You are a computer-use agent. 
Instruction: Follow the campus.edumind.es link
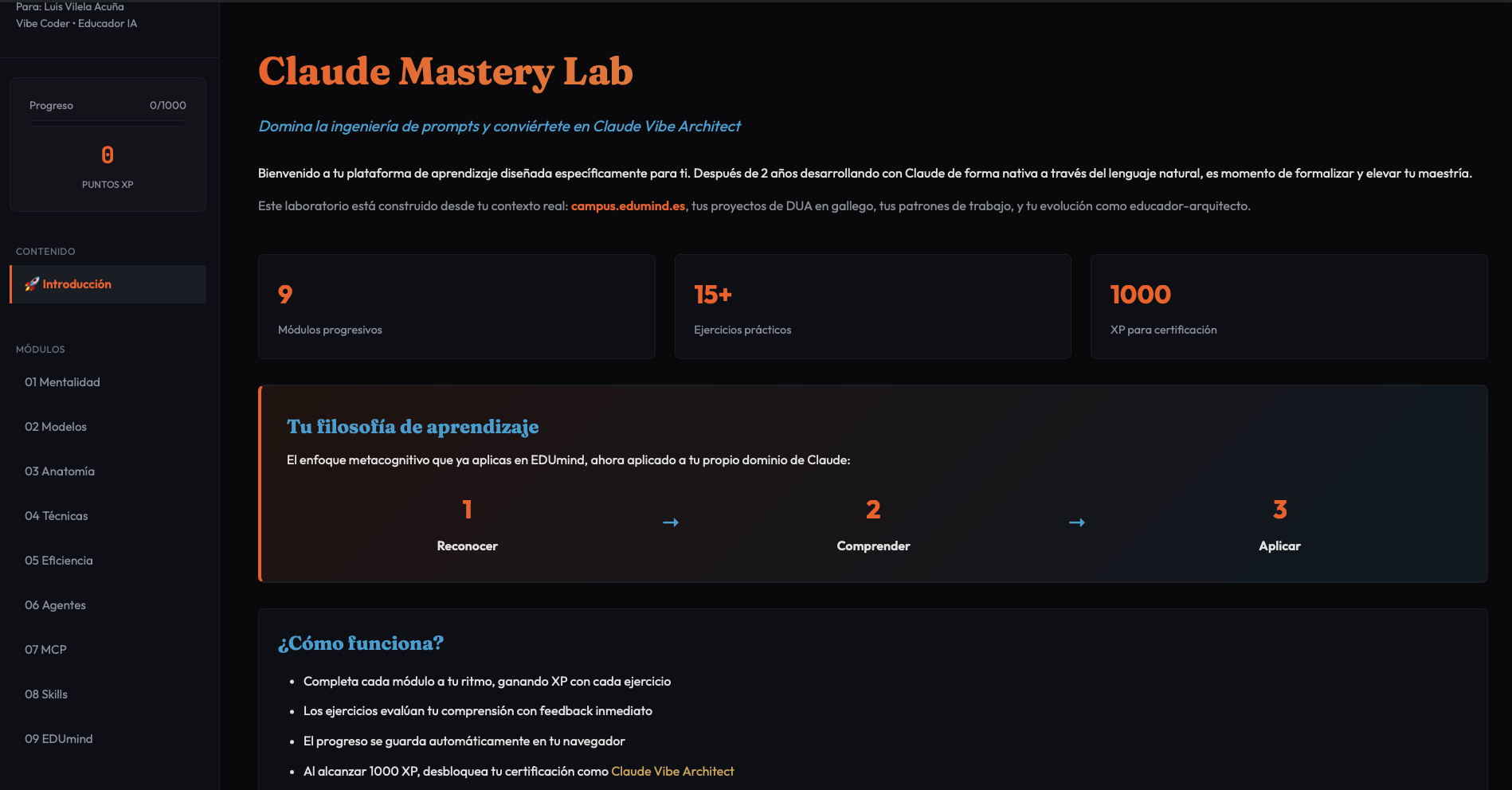(628, 206)
